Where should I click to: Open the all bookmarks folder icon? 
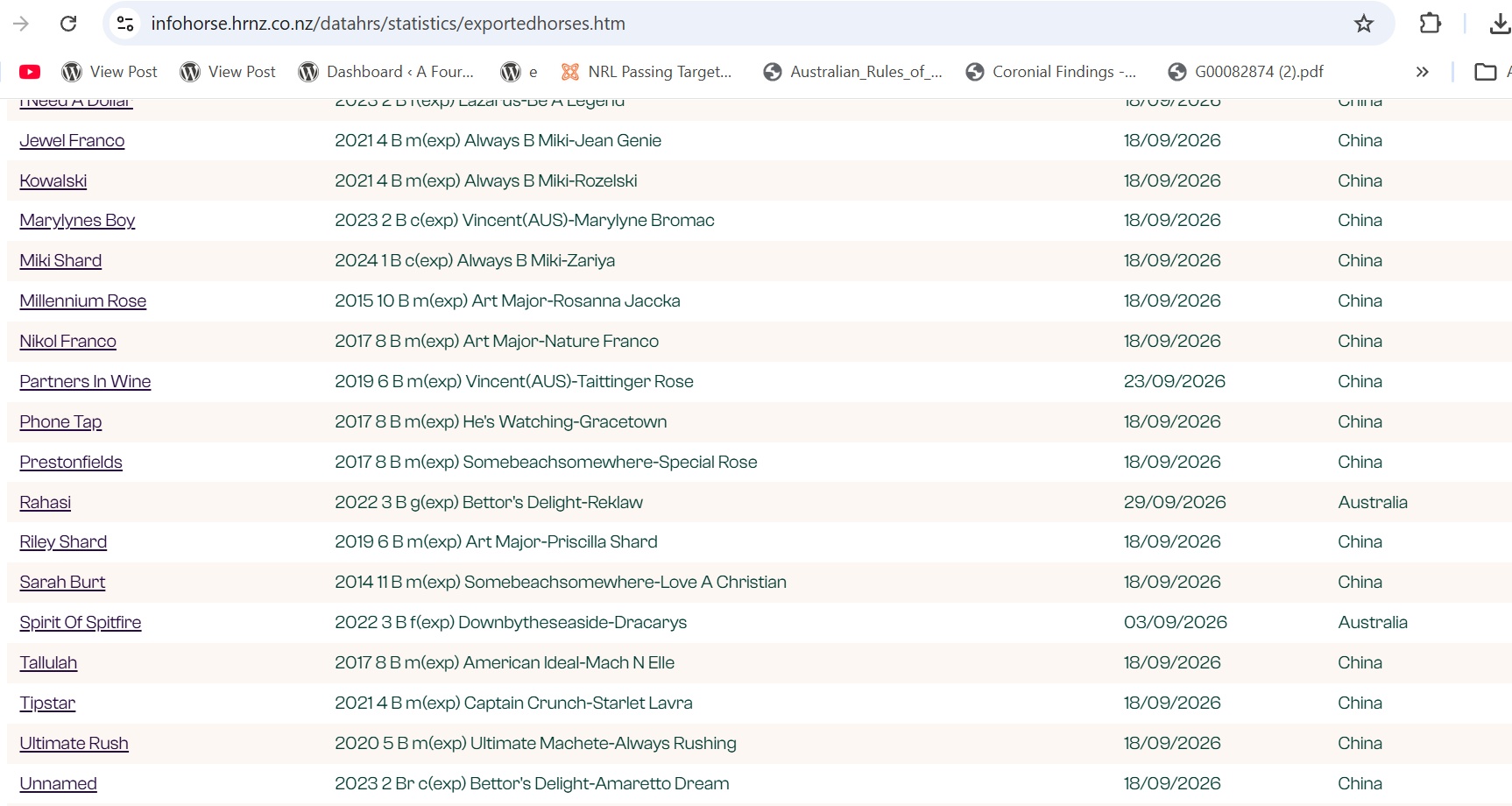(1486, 72)
